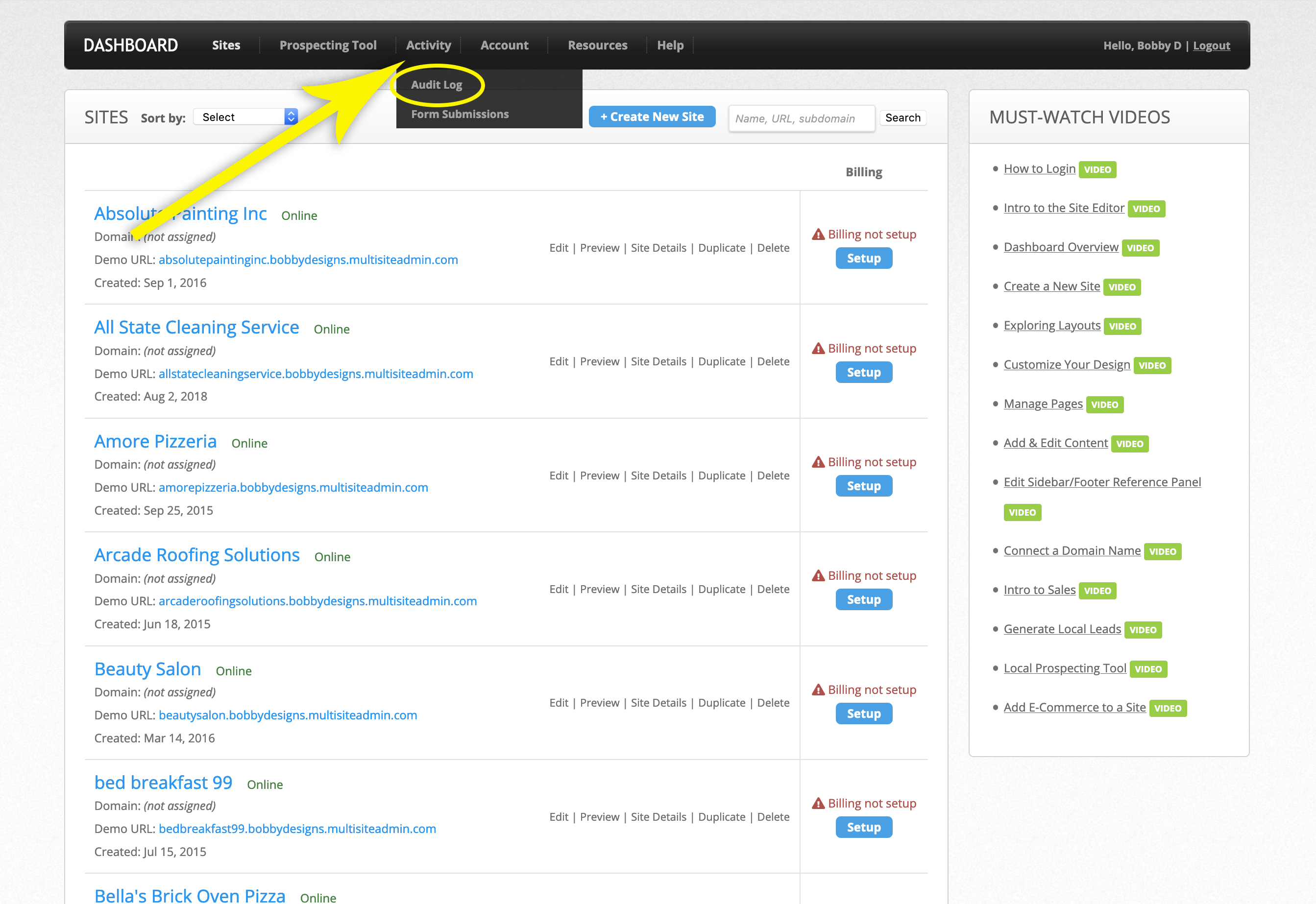Watch the Exploring Layouts video

[x=1052, y=326]
